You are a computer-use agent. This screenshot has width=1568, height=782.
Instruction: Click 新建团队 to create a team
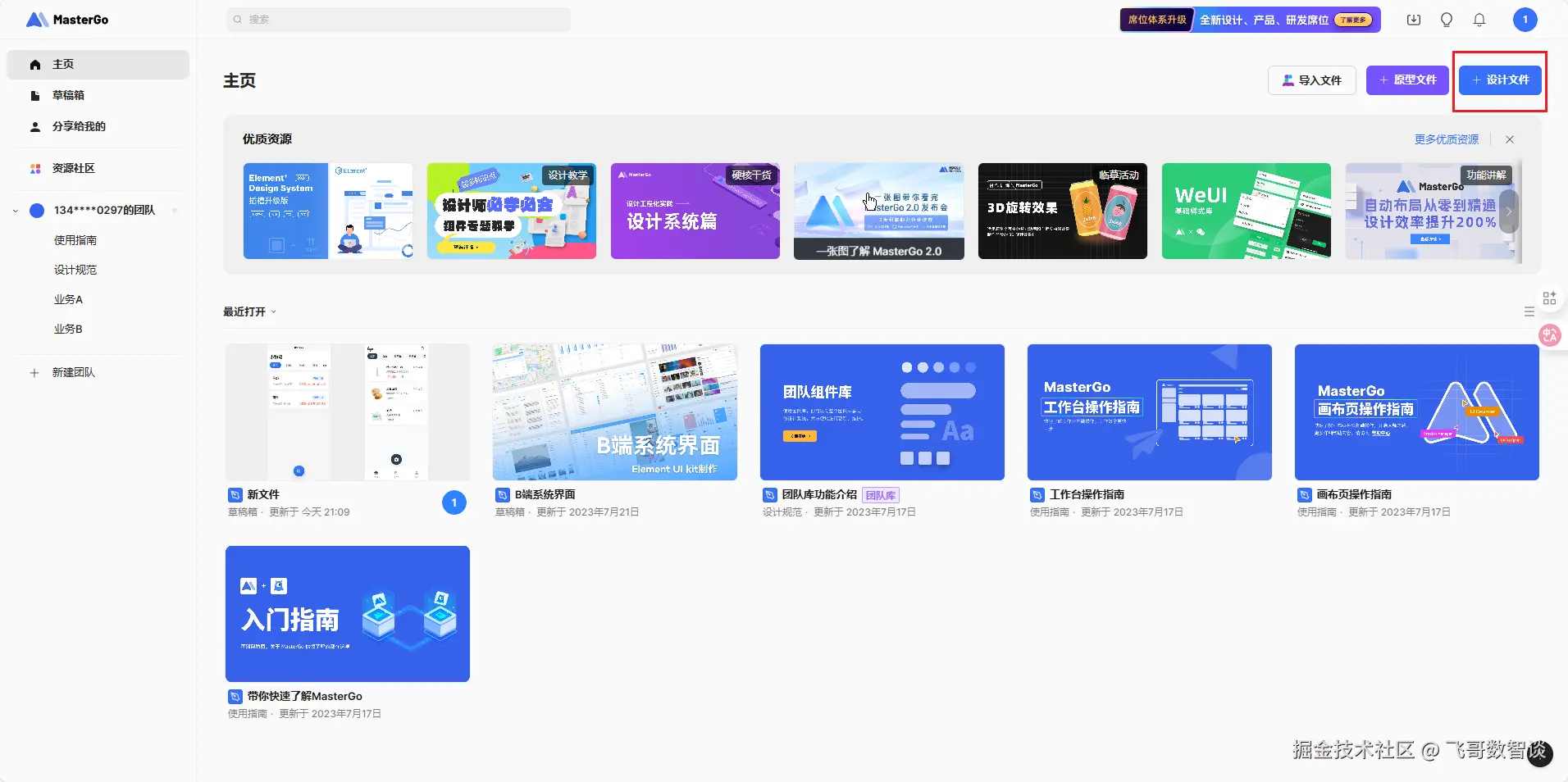[74, 373]
